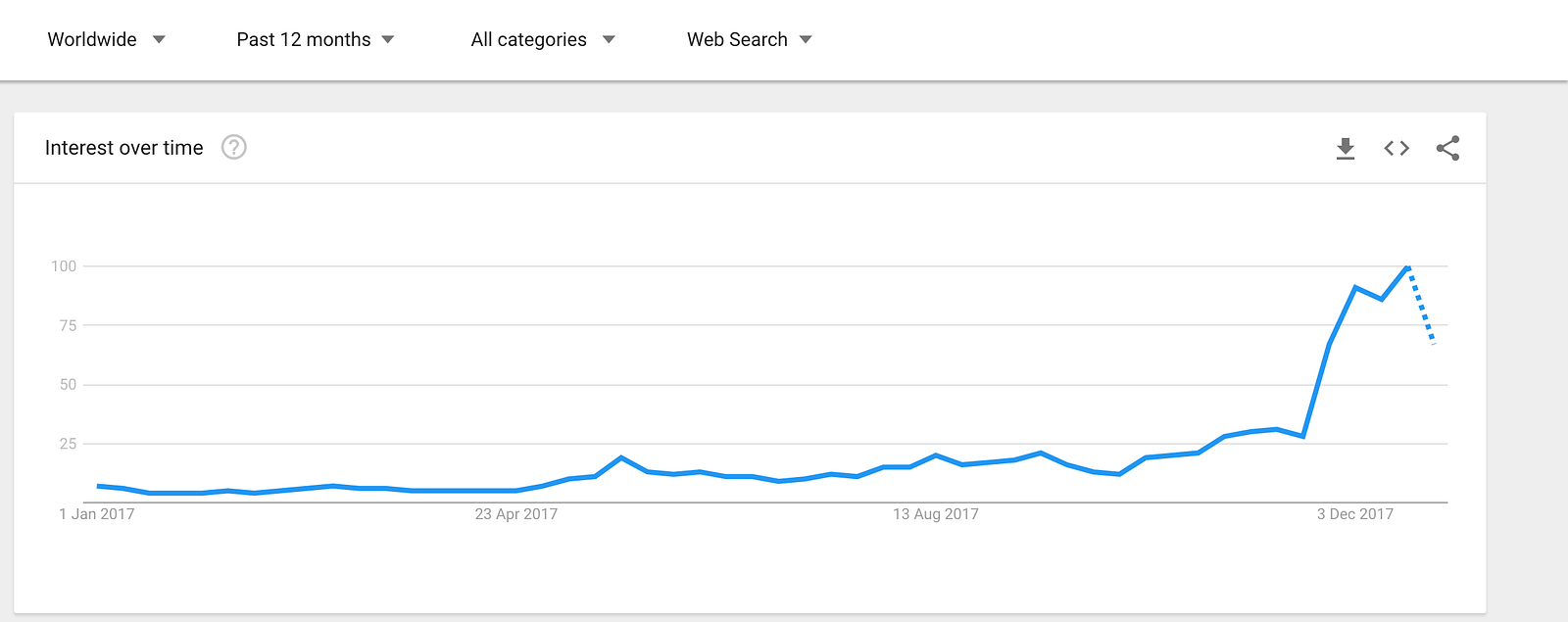Click the 1 Jan 2017 axis label
The height and width of the screenshot is (622, 1568).
[97, 514]
